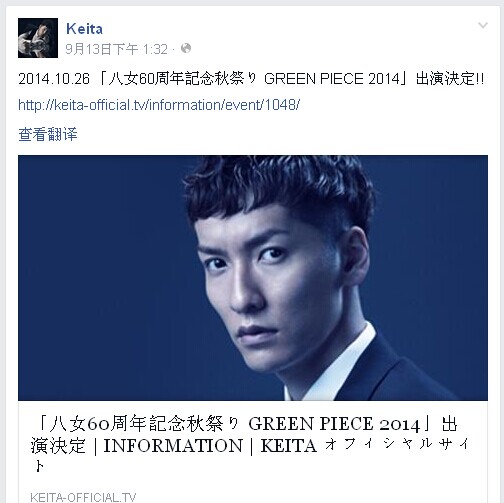The image size is (504, 503).
Task: Click "INFORMATION" in the preview headline
Action: pos(173,446)
